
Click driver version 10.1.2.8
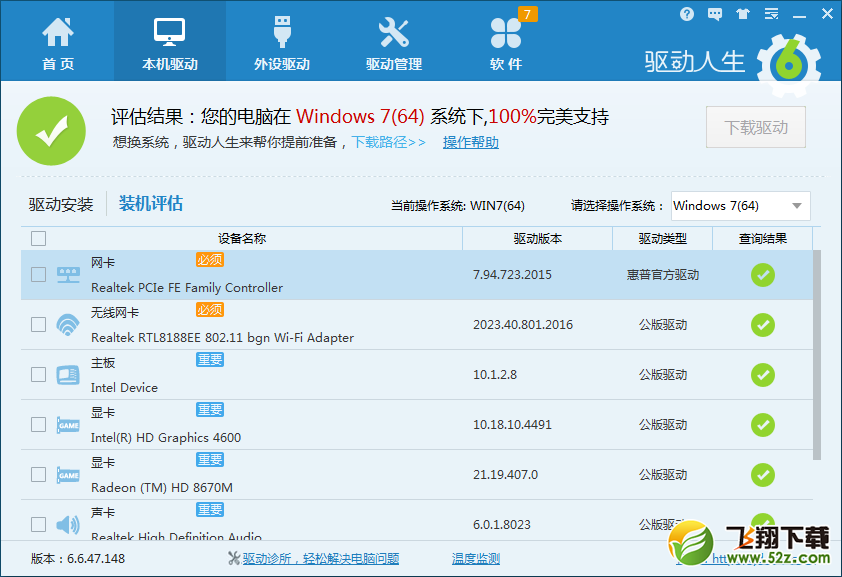point(495,375)
